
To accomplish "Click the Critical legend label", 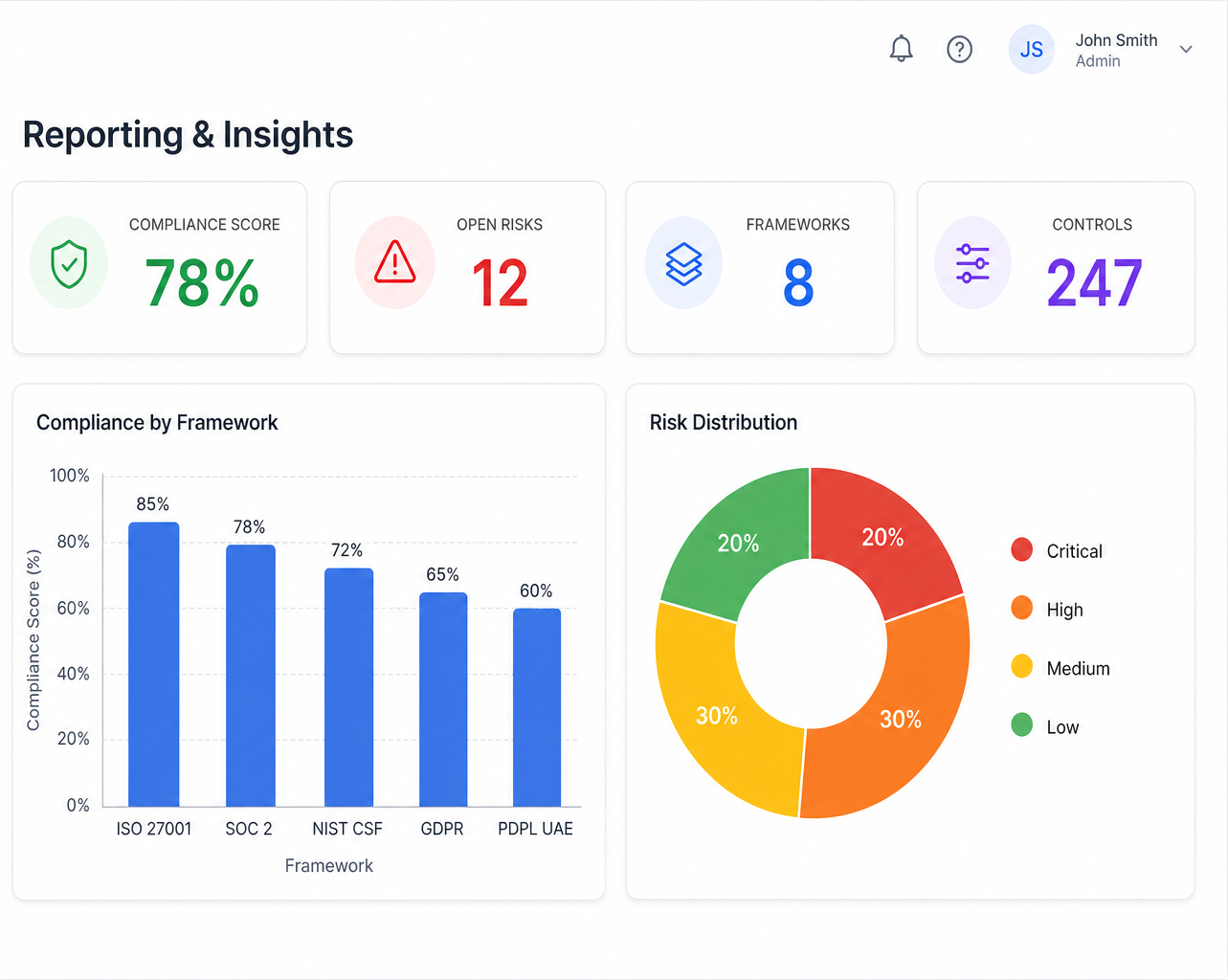I will coord(1075,551).
